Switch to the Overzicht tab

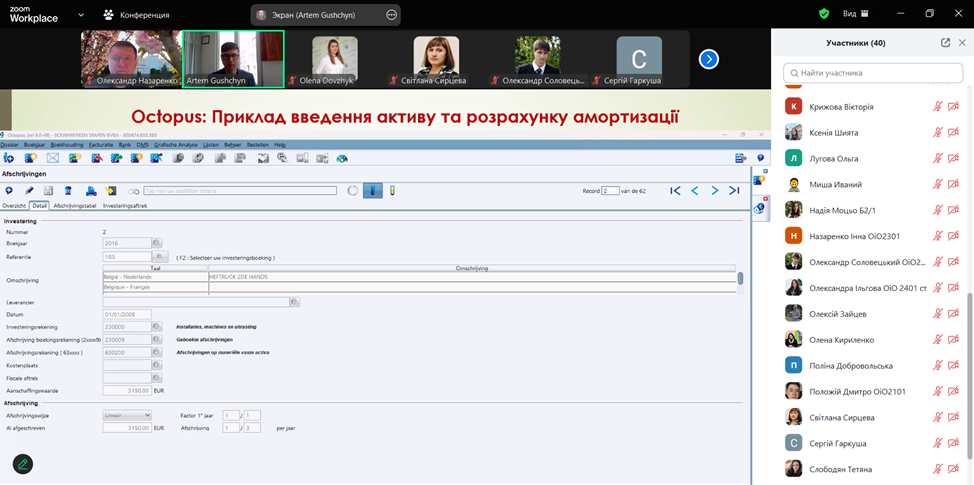(14, 206)
